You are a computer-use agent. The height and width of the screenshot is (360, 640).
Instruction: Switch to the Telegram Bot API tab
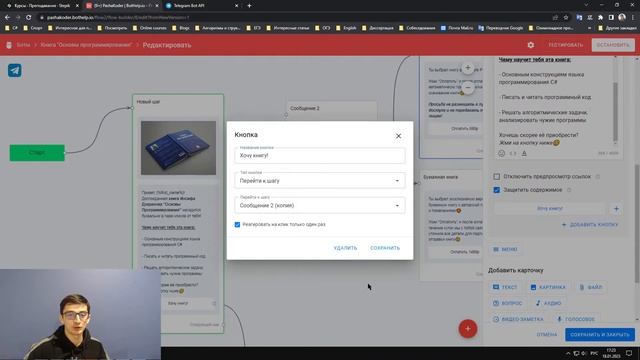201,6
